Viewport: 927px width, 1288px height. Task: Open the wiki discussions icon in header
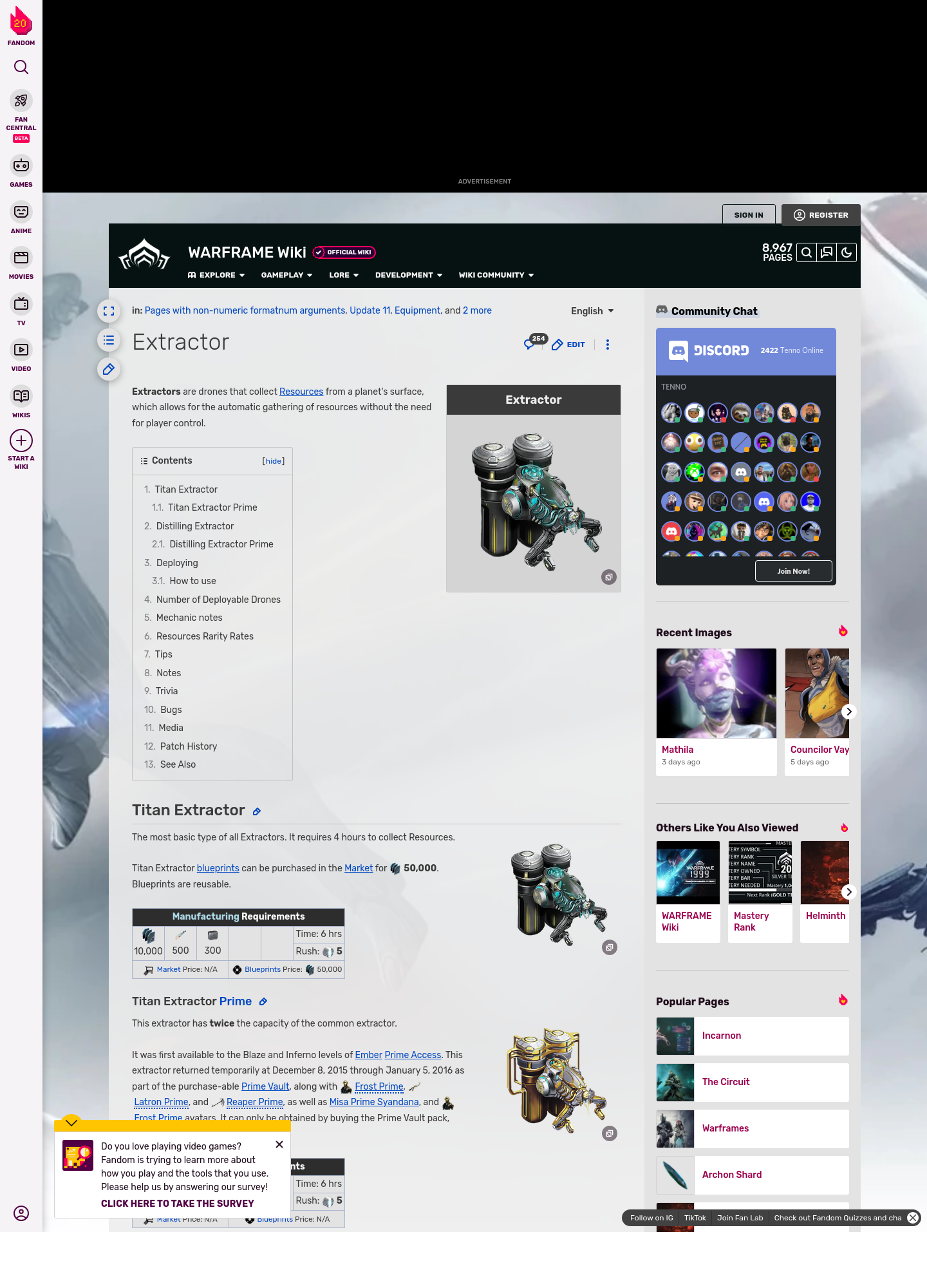pyautogui.click(x=827, y=252)
